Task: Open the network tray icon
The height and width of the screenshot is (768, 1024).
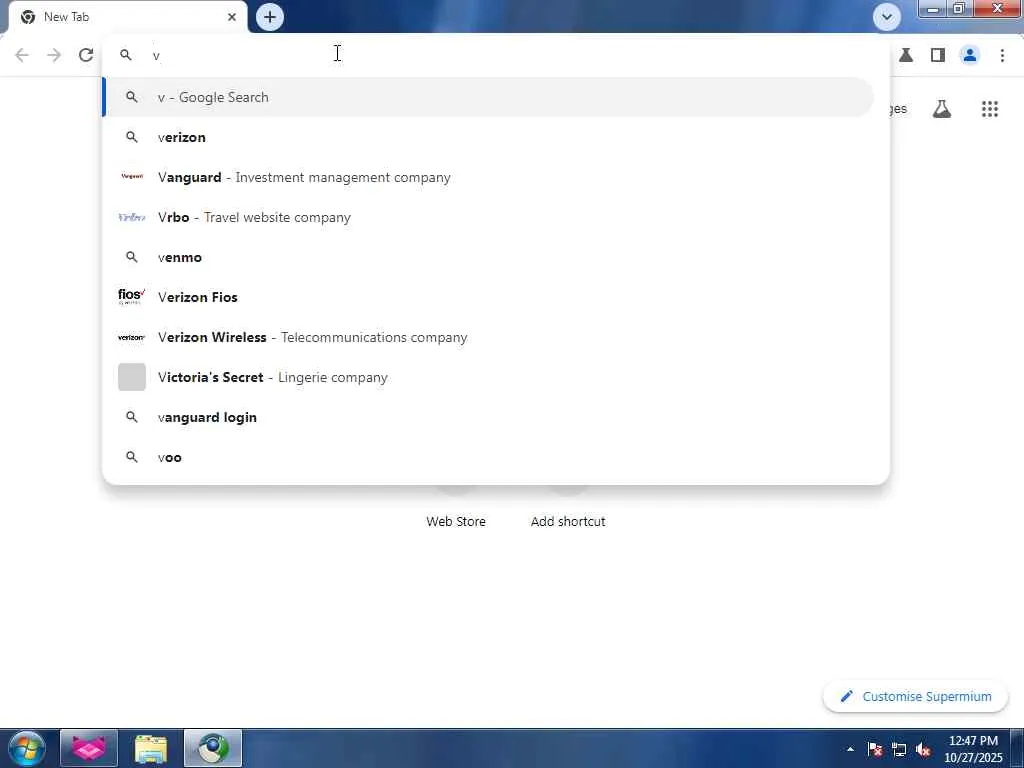Action: (899, 750)
